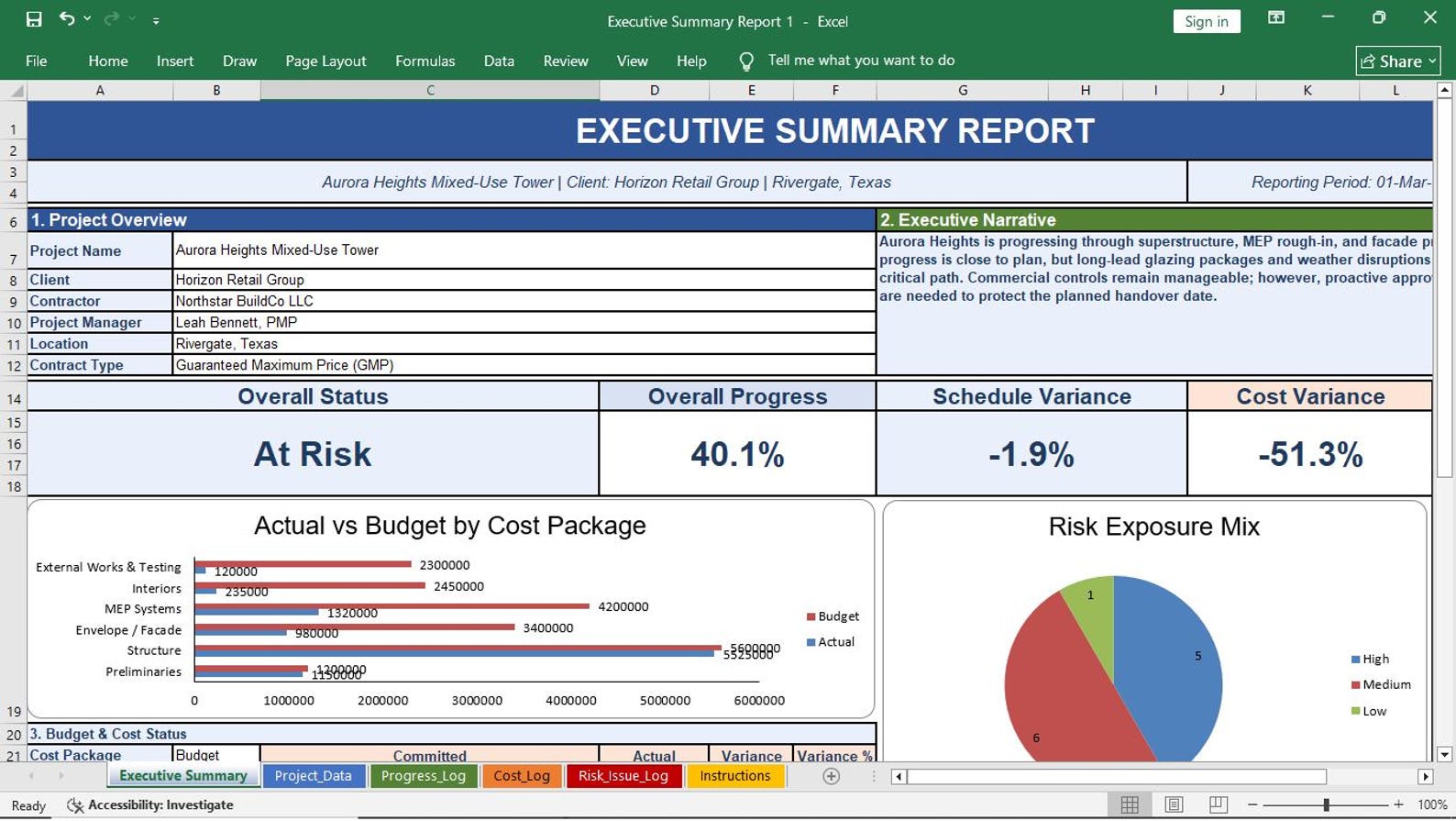The height and width of the screenshot is (821, 1456).
Task: Open the File menu
Action: point(37,61)
